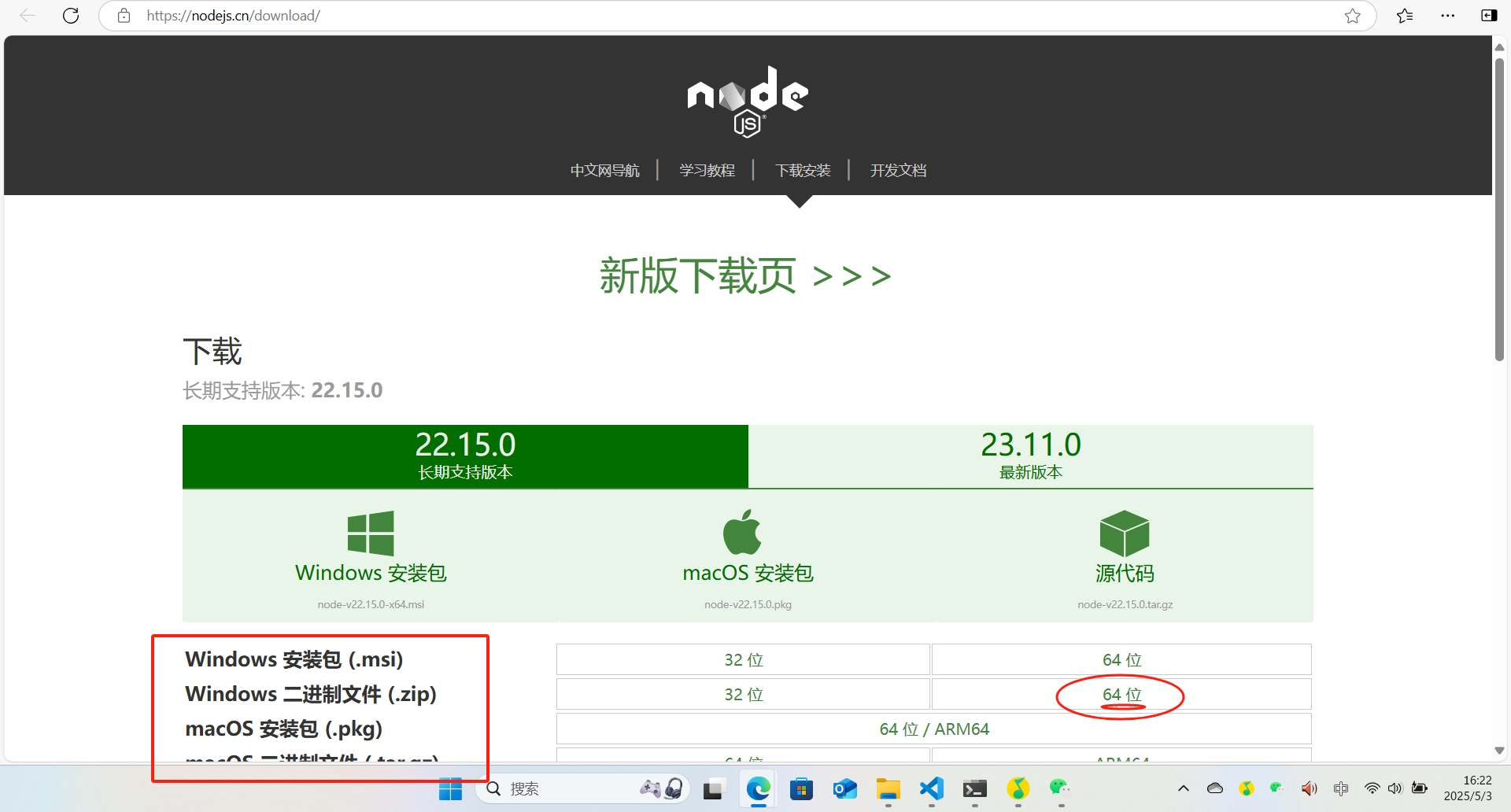Screen dimensions: 1511x812
Task: Click the Apple logo macOS installer icon
Action: tap(742, 532)
